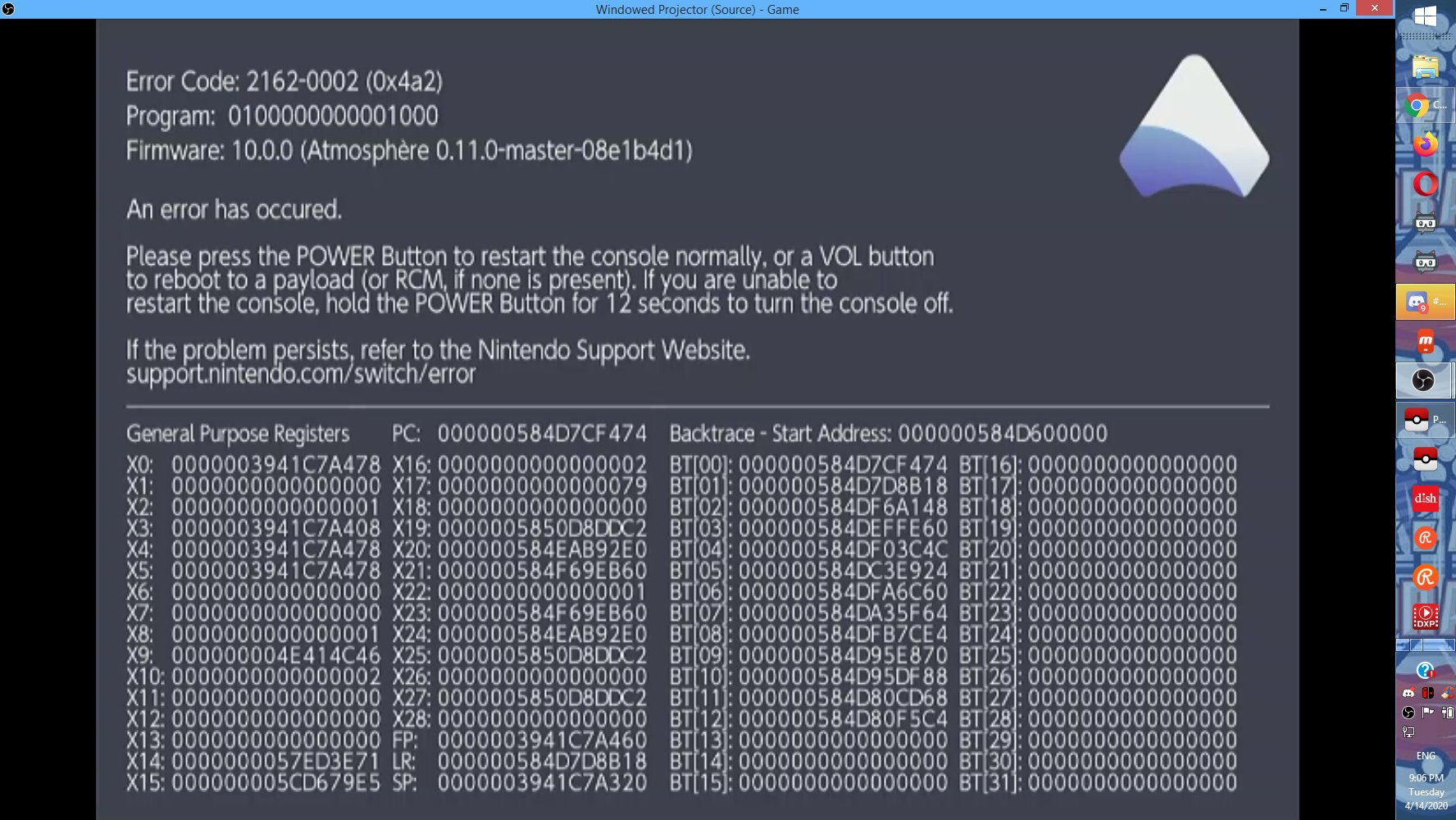Click the 'Error Code: 2162-0002 (0x4a2)' text
The height and width of the screenshot is (820, 1456).
point(284,81)
